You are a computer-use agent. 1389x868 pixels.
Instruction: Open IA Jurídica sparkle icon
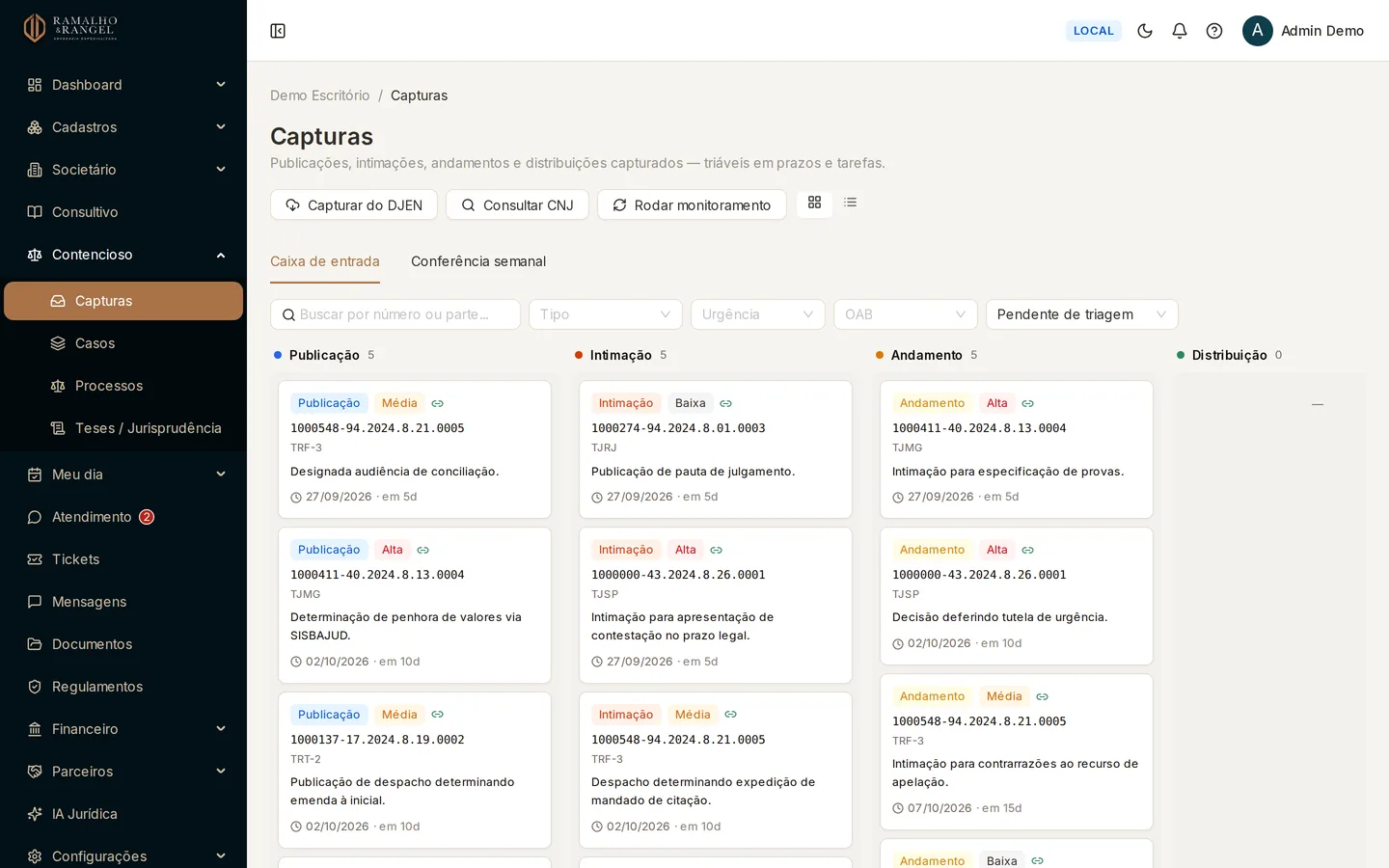click(35, 814)
